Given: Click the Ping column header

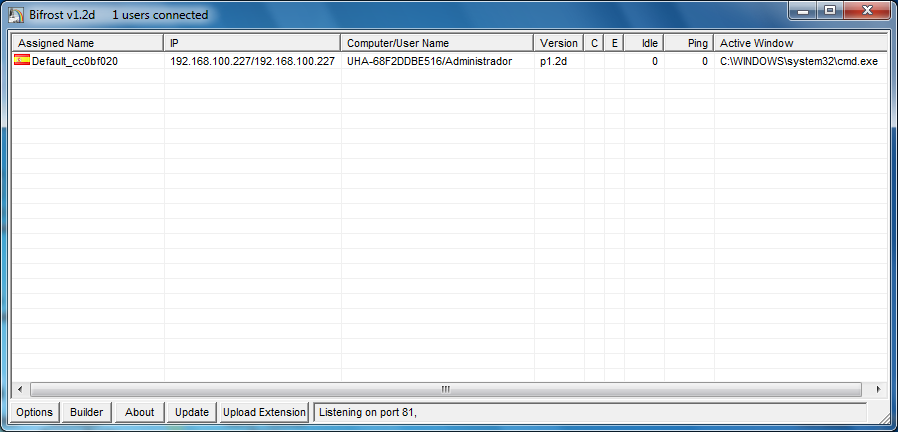Looking at the screenshot, I should click(687, 43).
